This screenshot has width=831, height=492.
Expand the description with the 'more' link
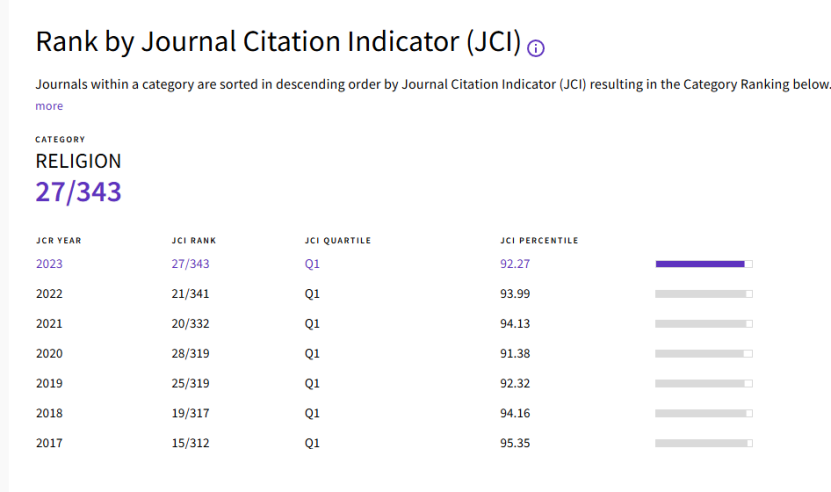[49, 106]
